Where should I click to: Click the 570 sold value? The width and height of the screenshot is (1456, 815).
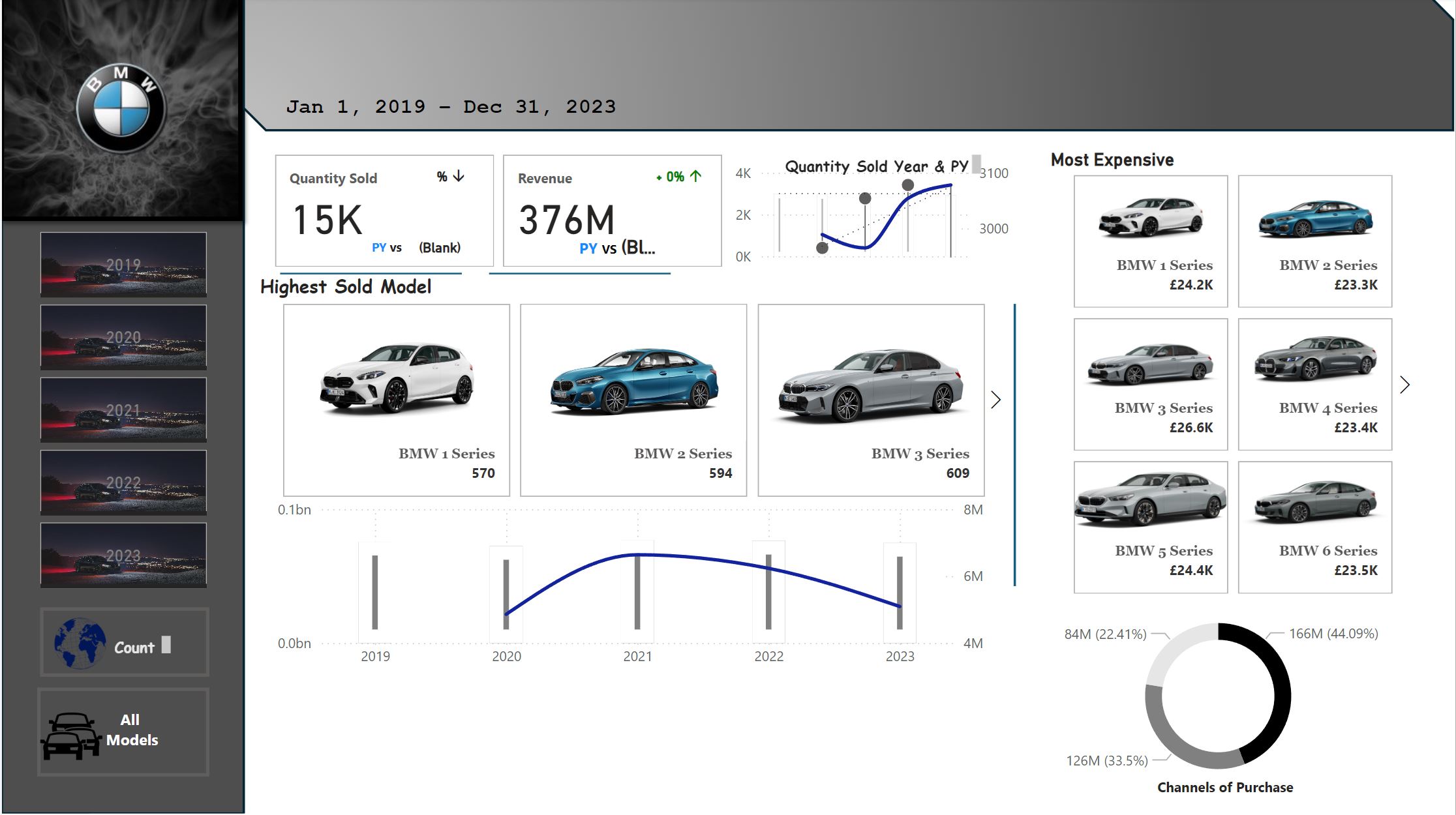pyautogui.click(x=483, y=473)
